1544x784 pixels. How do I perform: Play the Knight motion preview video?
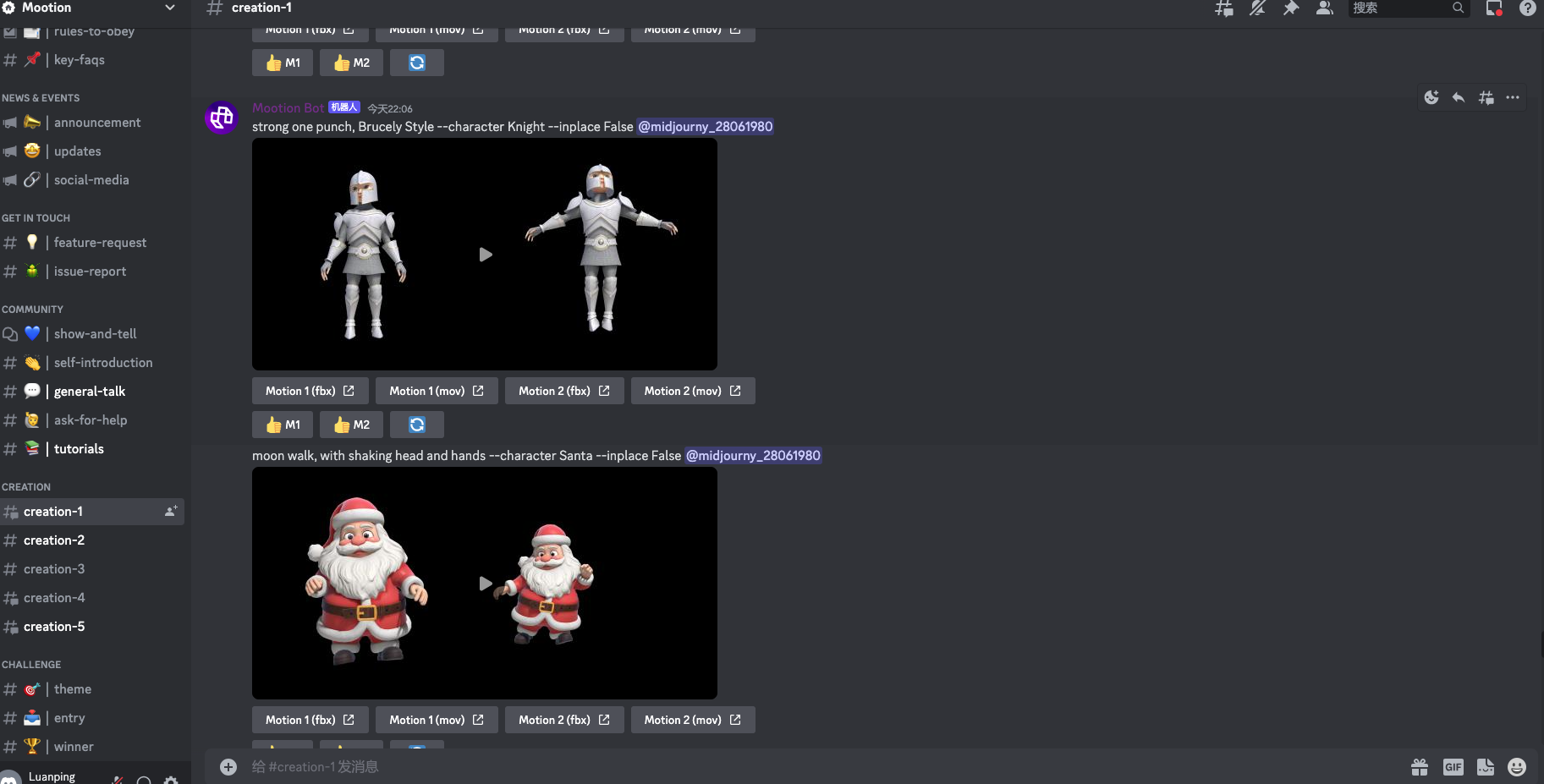coord(486,255)
